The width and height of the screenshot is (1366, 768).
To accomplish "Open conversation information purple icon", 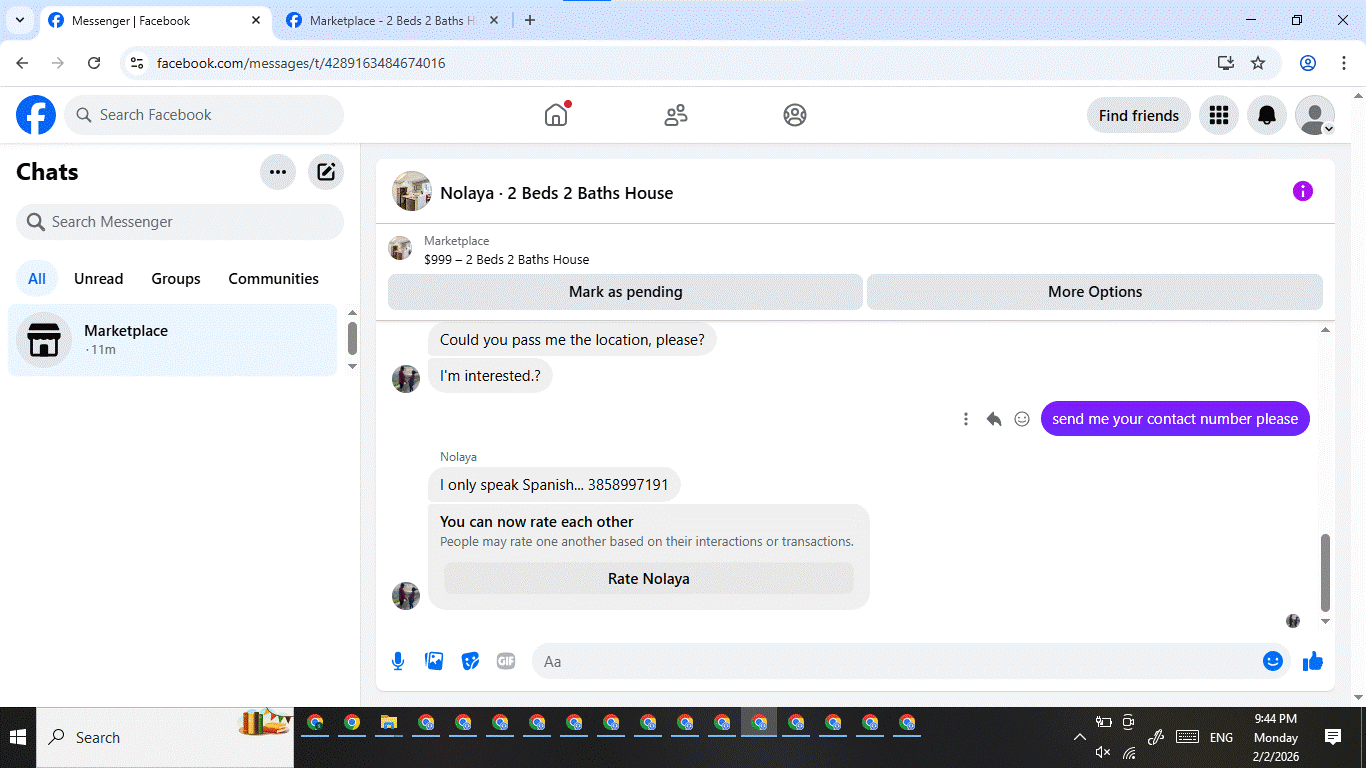I will pyautogui.click(x=1303, y=191).
